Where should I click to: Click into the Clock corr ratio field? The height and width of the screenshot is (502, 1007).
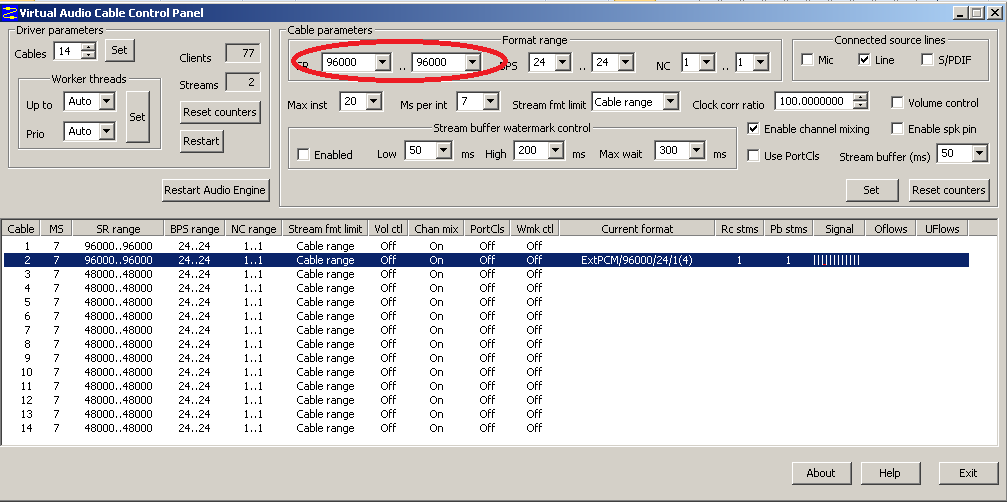coord(814,101)
